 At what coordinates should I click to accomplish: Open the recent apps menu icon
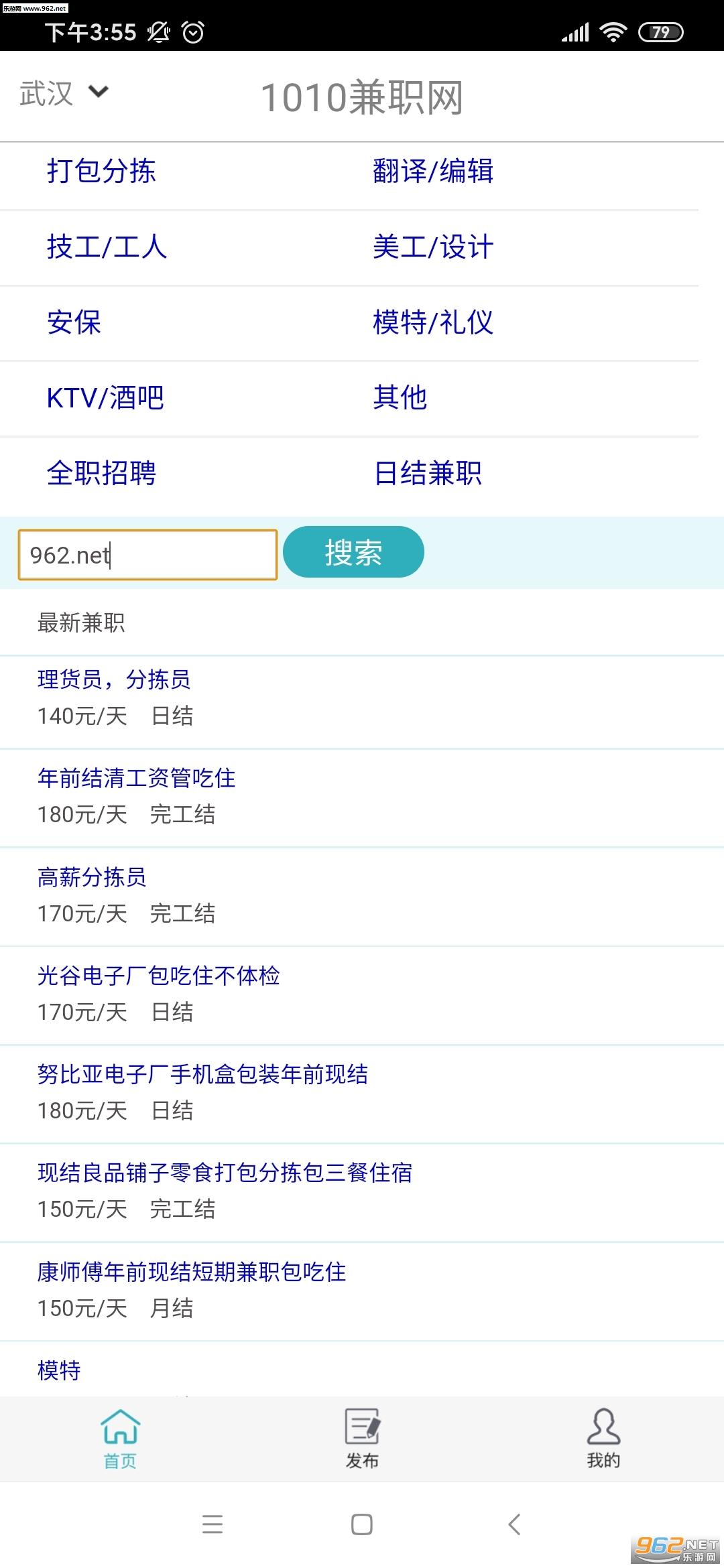pos(213,1524)
